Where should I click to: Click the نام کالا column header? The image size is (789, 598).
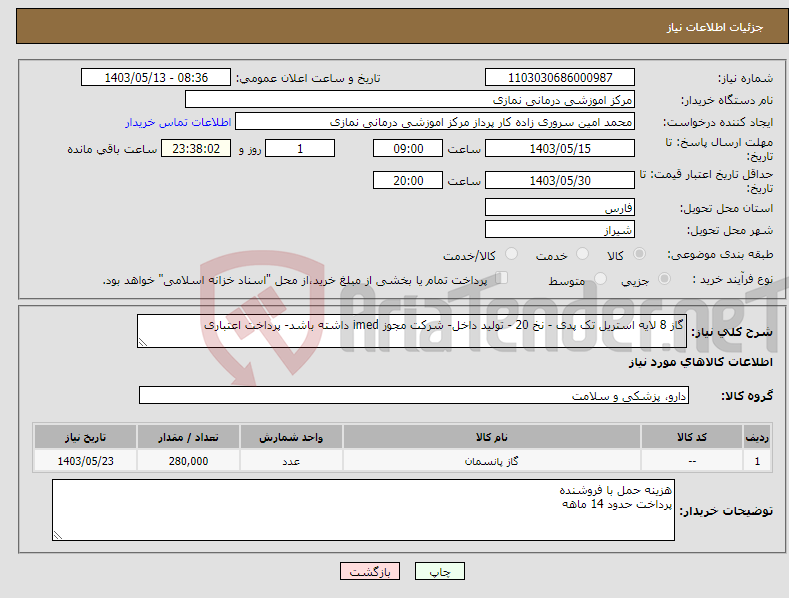[x=492, y=437]
